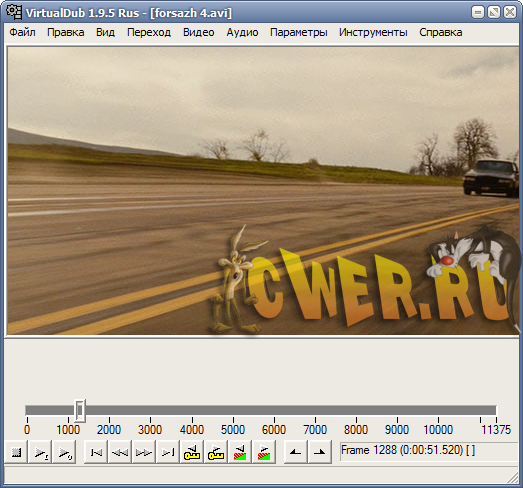Step backward one frame

coord(120,452)
